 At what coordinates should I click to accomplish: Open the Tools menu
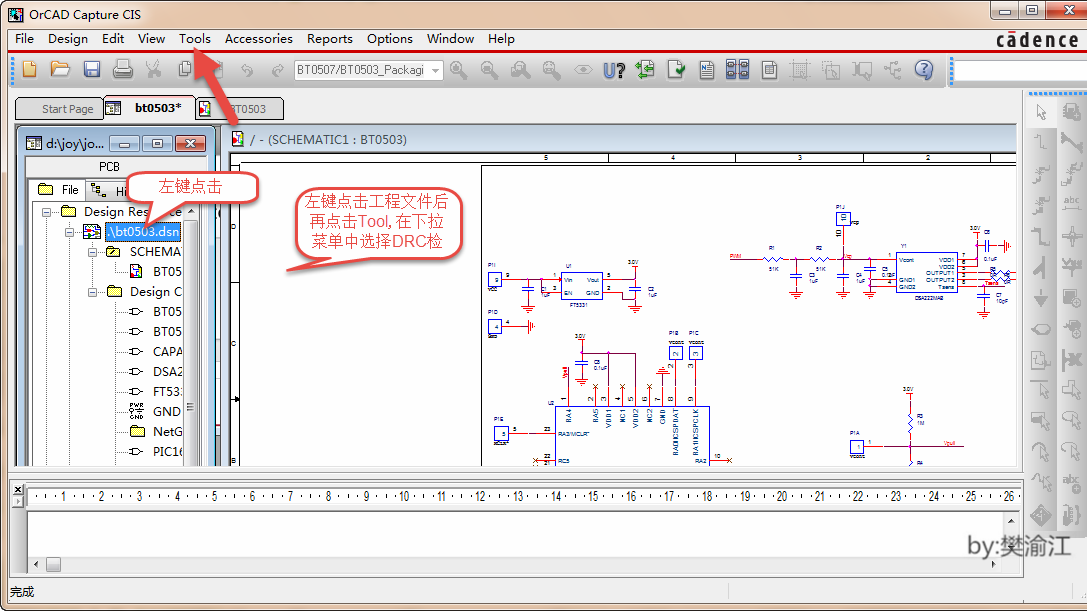[195, 39]
